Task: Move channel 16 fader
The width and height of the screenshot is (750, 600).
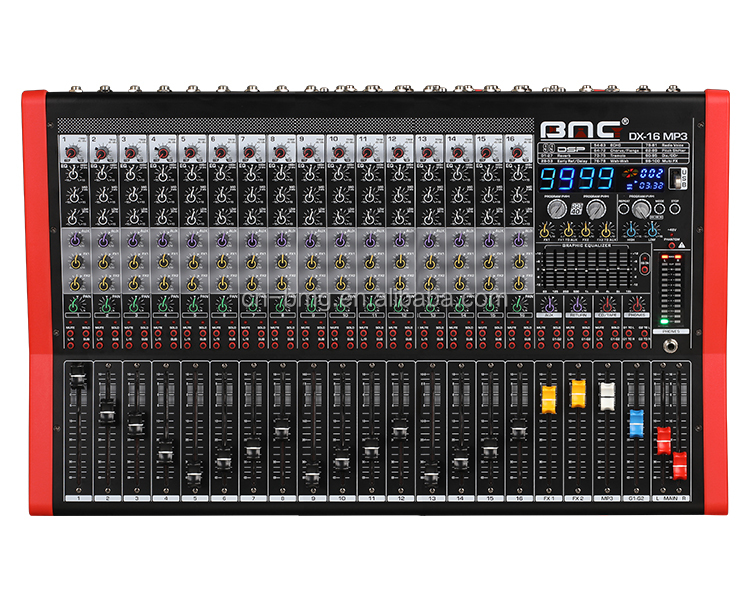Action: click(x=519, y=431)
